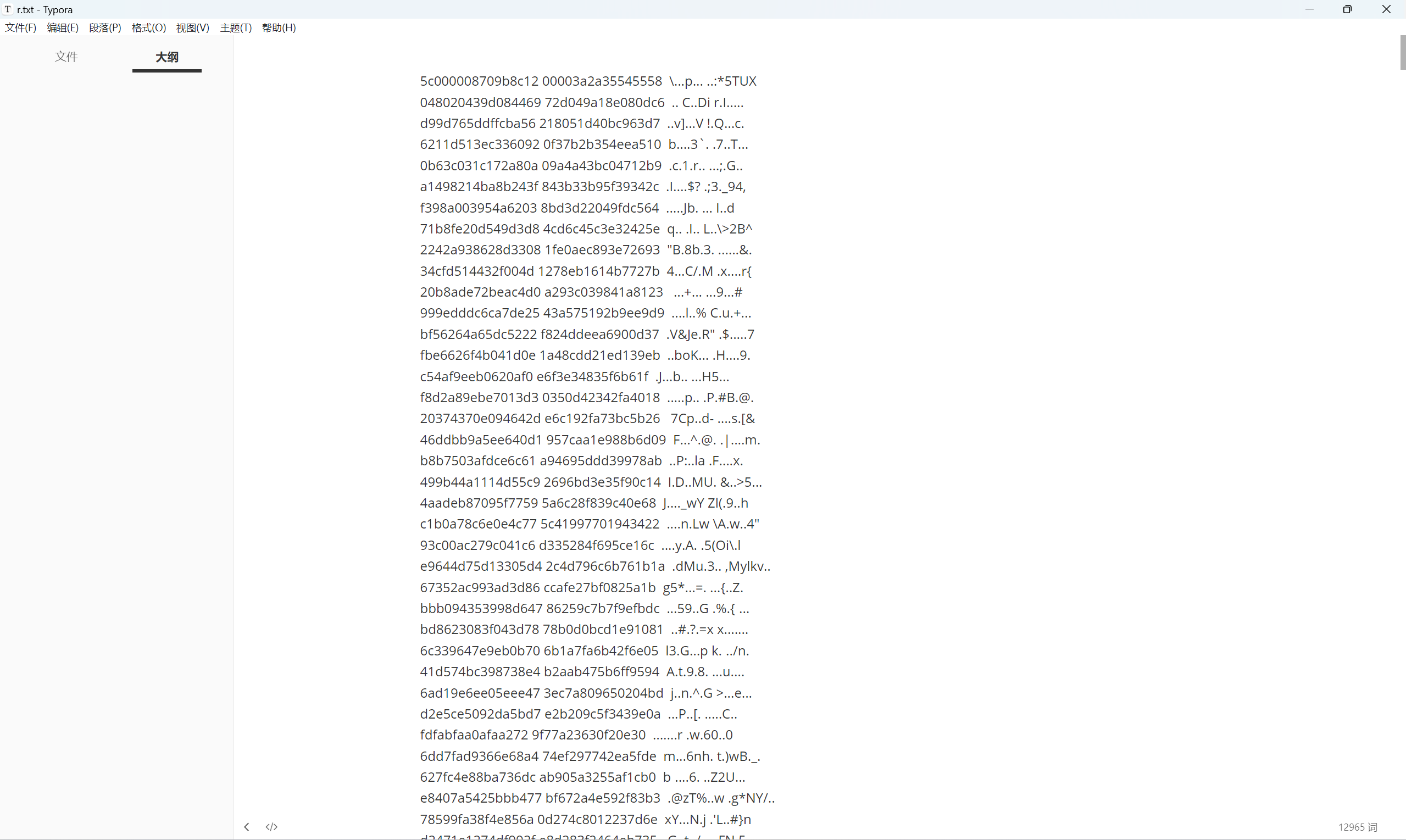1406x840 pixels.
Task: Open the 视图(V) menu
Action: coord(192,27)
